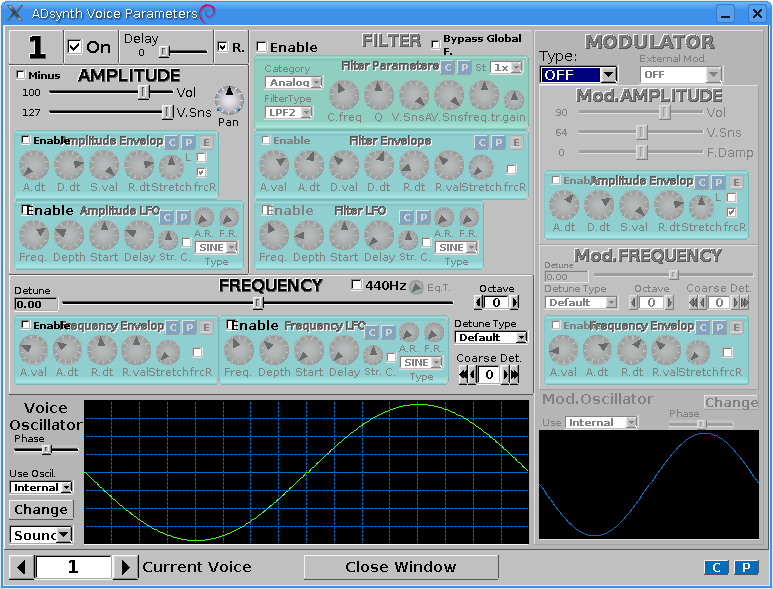This screenshot has width=773, height=589.
Task: Open Amplitude LFO SINE type dropdown
Action: tap(216, 247)
